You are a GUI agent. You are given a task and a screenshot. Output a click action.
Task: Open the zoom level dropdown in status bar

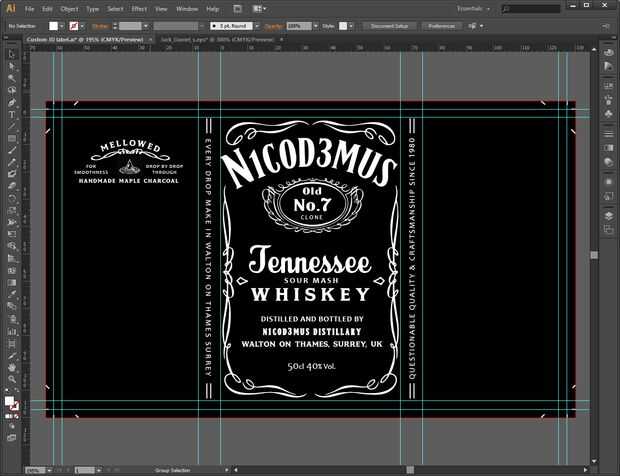49,470
